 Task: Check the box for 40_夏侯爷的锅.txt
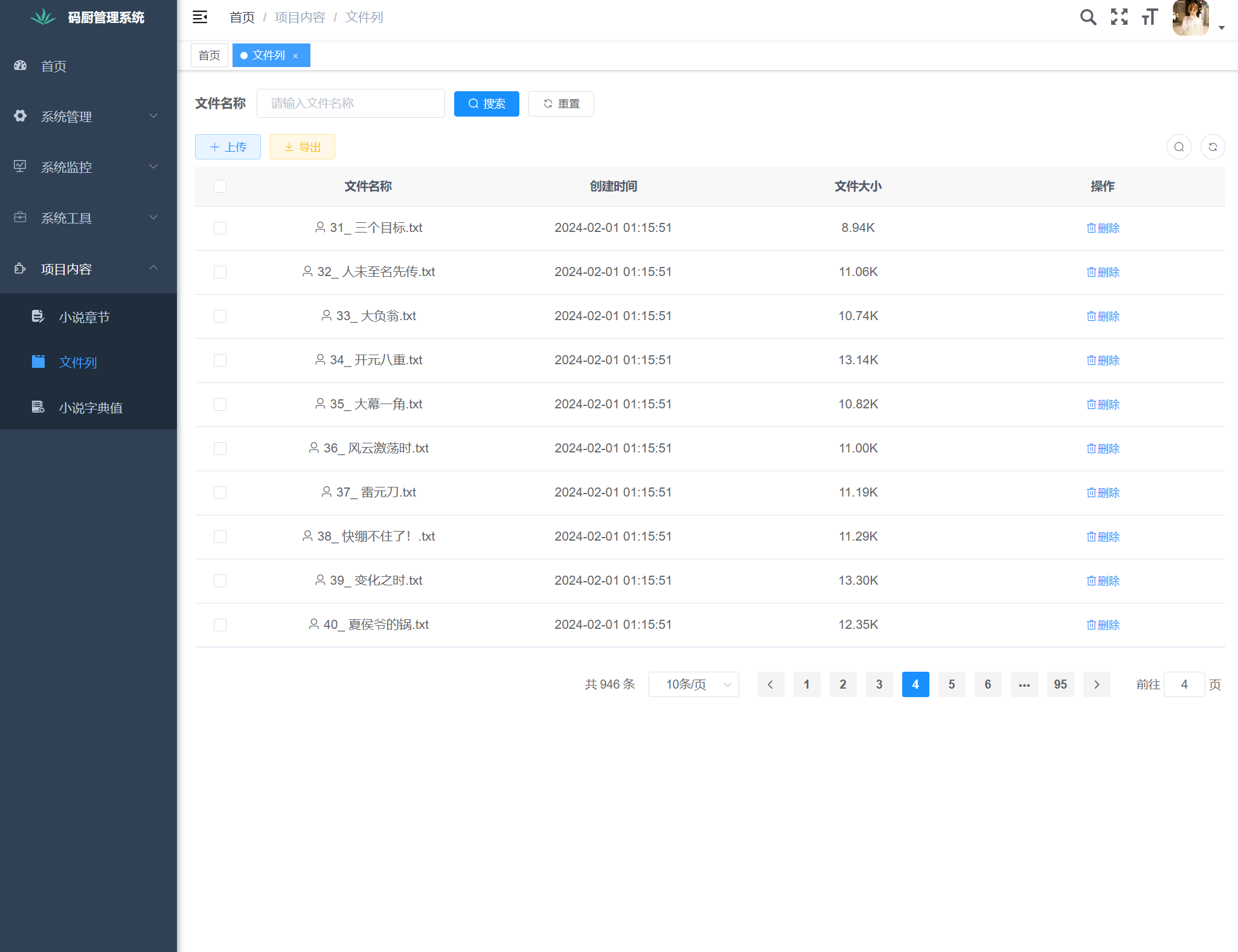(x=220, y=625)
